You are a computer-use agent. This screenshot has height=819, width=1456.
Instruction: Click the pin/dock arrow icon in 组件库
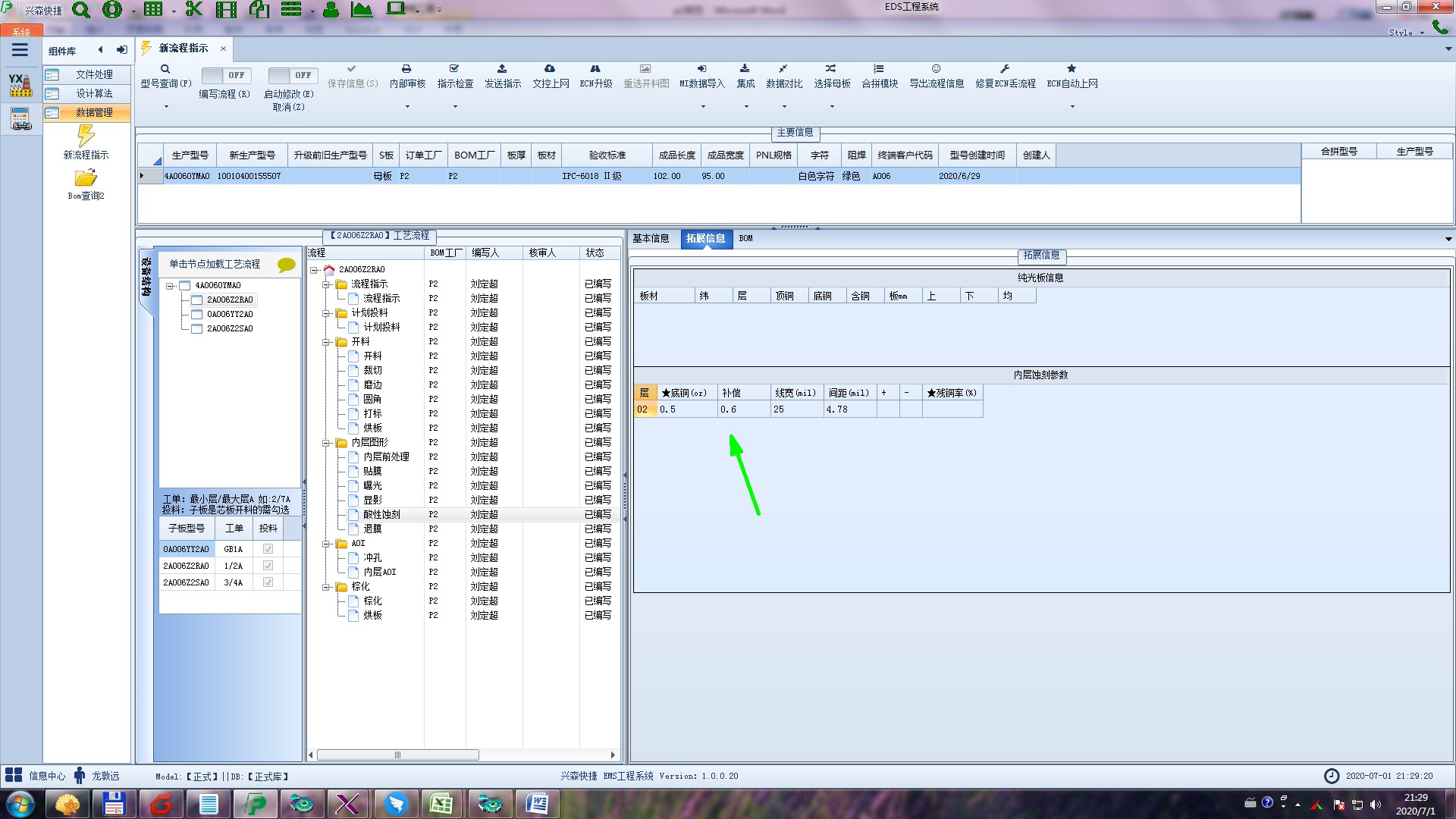tap(121, 50)
